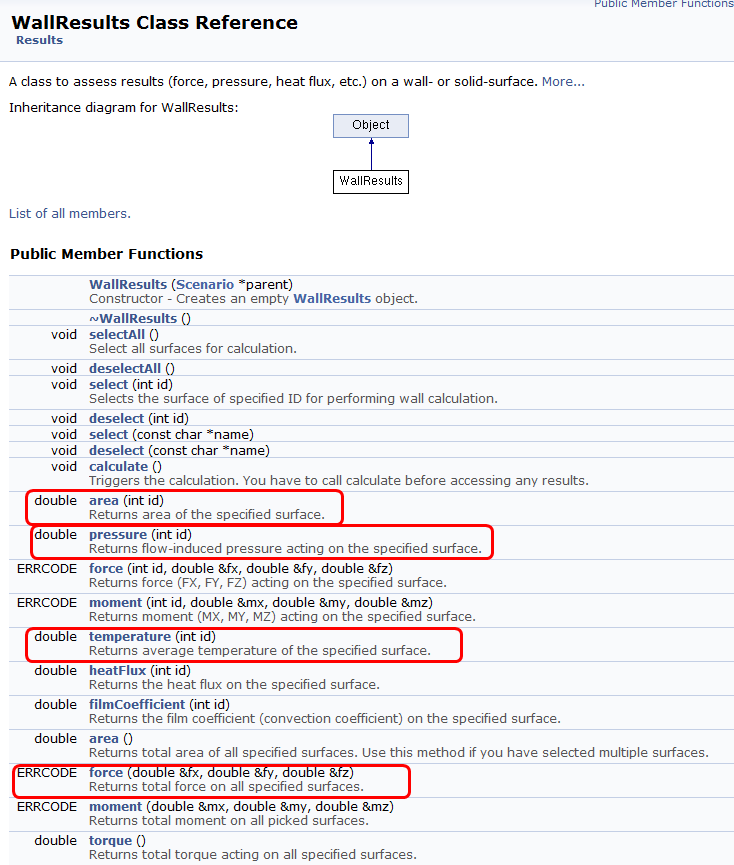Open the temperature function link
734x865 pixels.
[x=130, y=637]
